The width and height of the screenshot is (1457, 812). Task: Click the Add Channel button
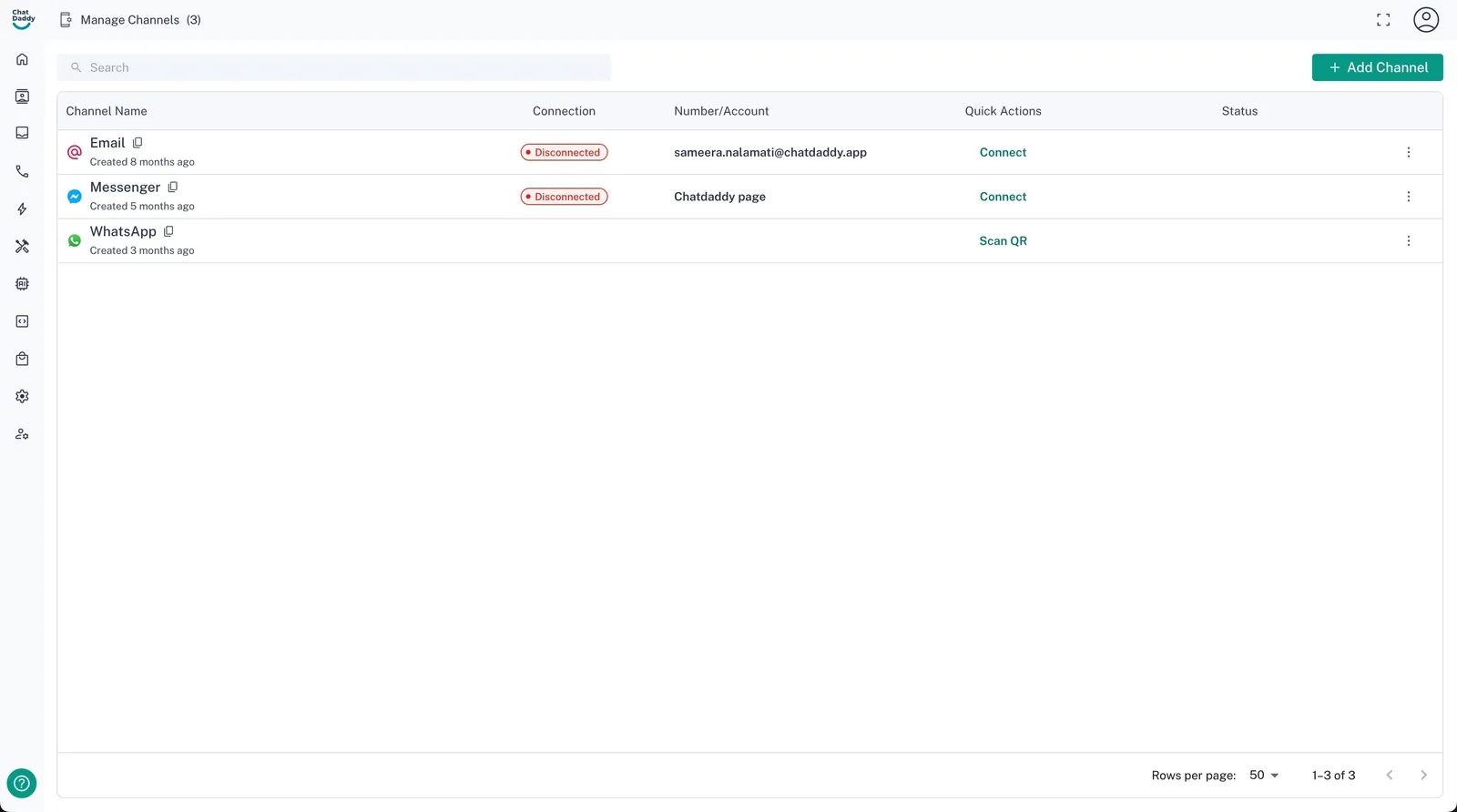pos(1377,67)
